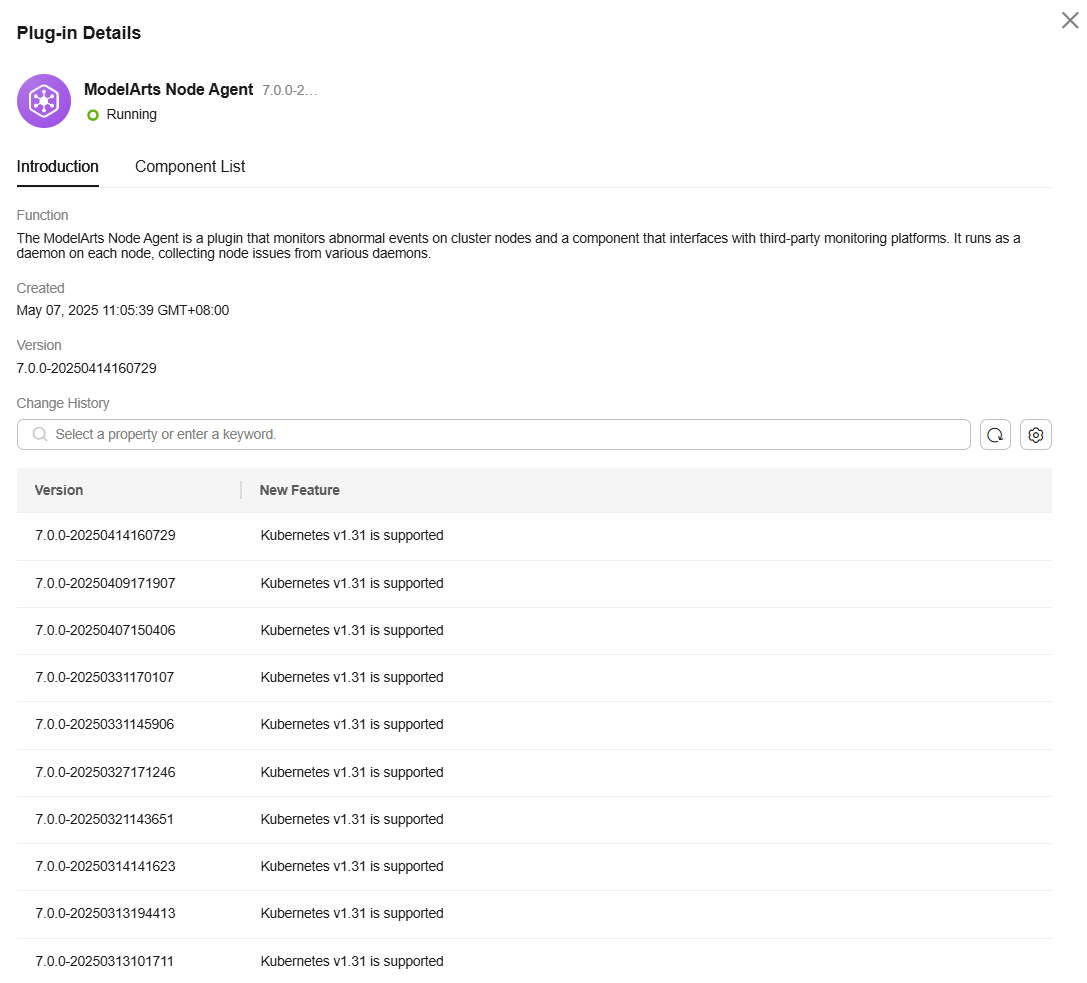1087x983 pixels.
Task: Select version 7.0.0-20250409171907 row
Action: 534,584
